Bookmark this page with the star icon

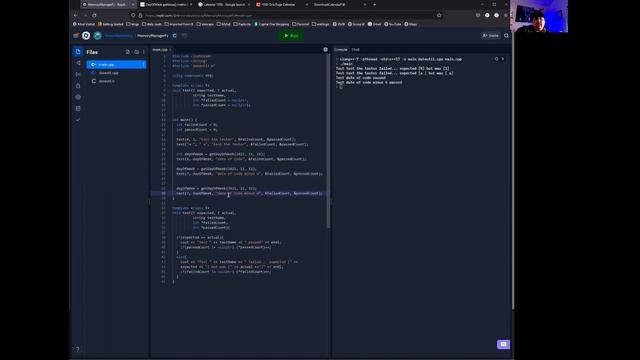coord(439,16)
